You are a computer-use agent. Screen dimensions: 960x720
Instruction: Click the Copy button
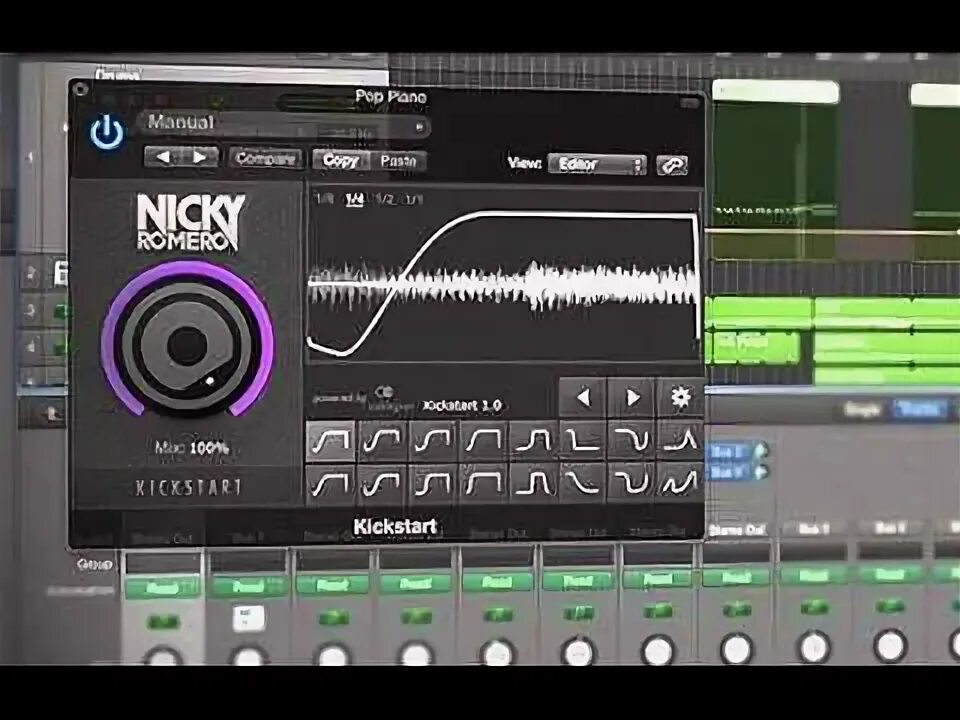[x=340, y=160]
